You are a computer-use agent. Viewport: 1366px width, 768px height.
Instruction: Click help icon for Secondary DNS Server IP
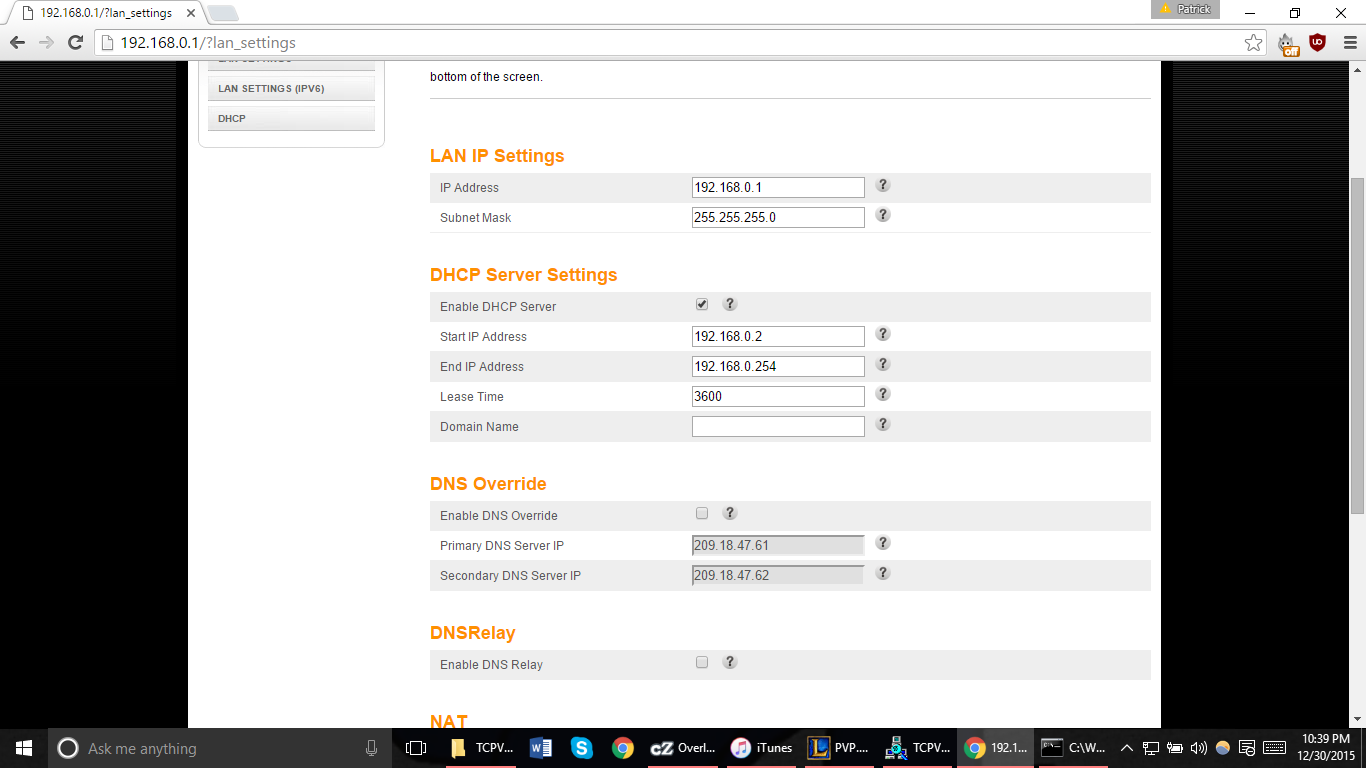pyautogui.click(x=883, y=573)
